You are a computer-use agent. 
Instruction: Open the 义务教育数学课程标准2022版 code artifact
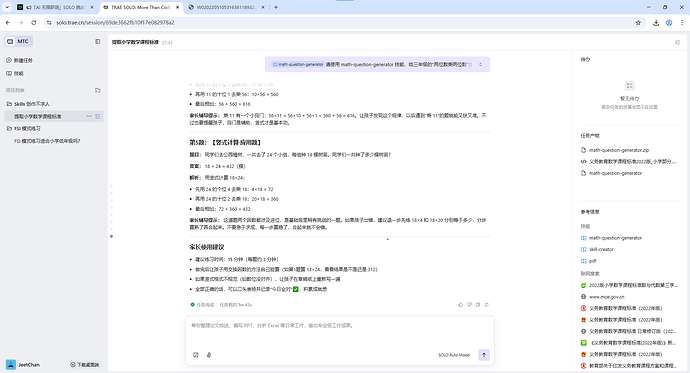628,161
